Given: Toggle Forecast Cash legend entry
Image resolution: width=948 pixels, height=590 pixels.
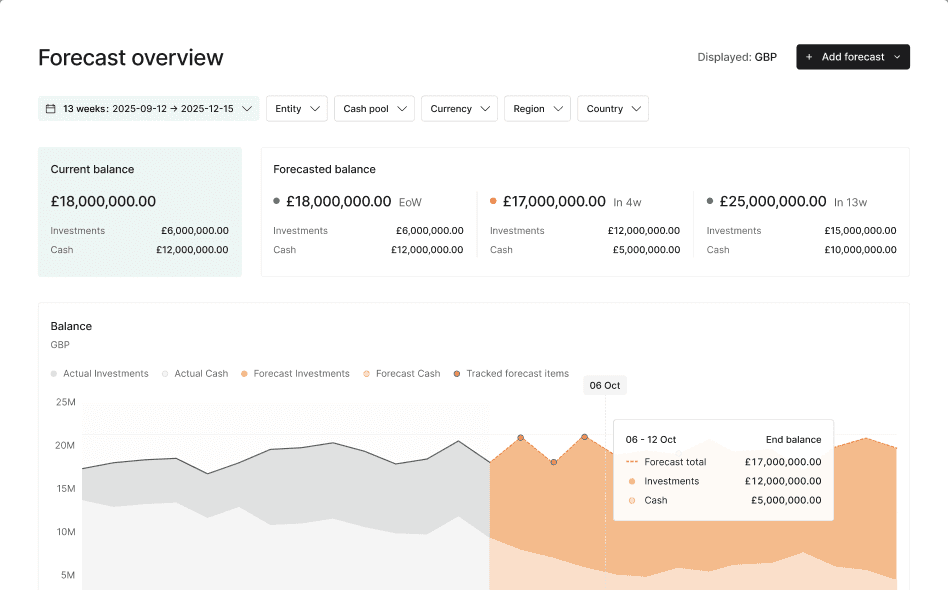Looking at the screenshot, I should tap(402, 374).
